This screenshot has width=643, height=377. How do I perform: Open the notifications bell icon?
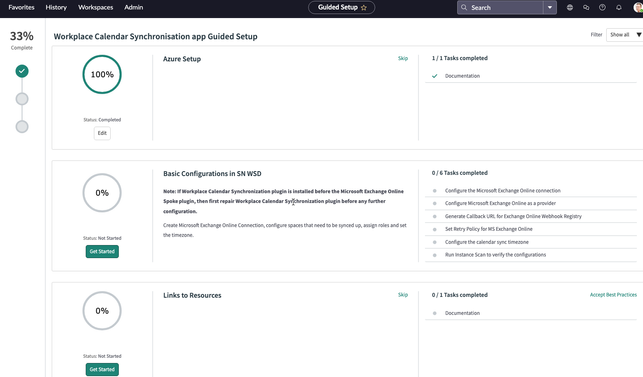click(x=619, y=7)
